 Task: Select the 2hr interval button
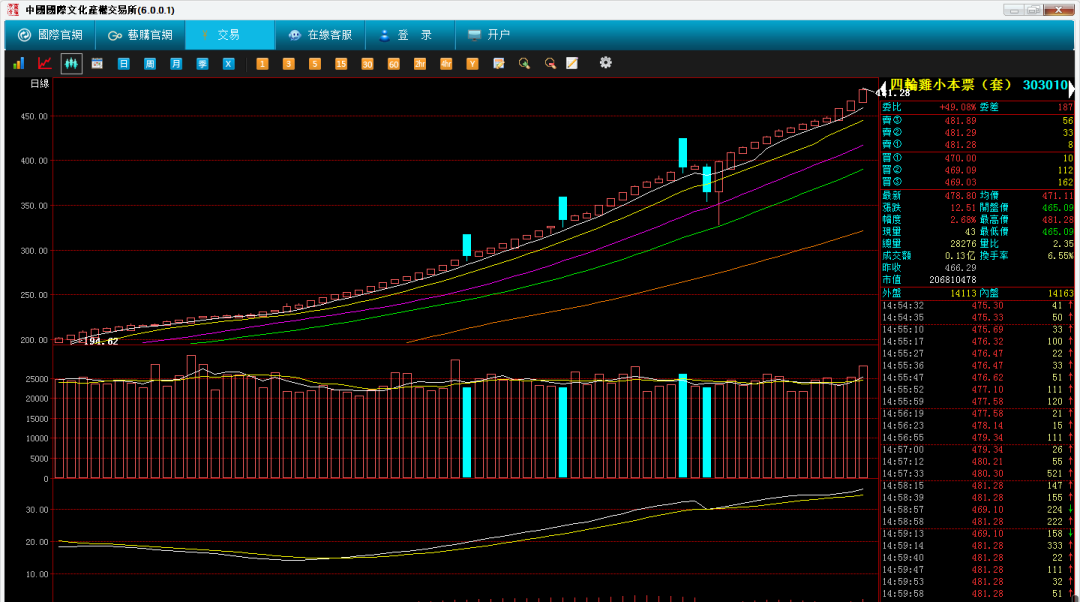419,63
